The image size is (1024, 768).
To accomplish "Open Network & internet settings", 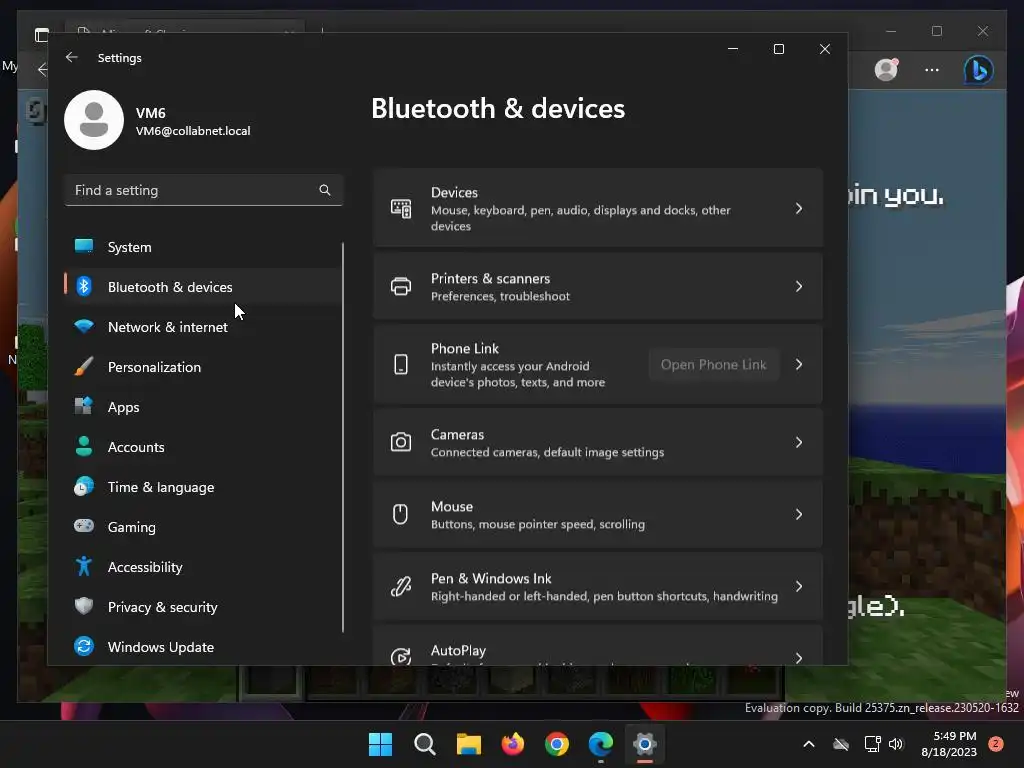I will click(202, 327).
